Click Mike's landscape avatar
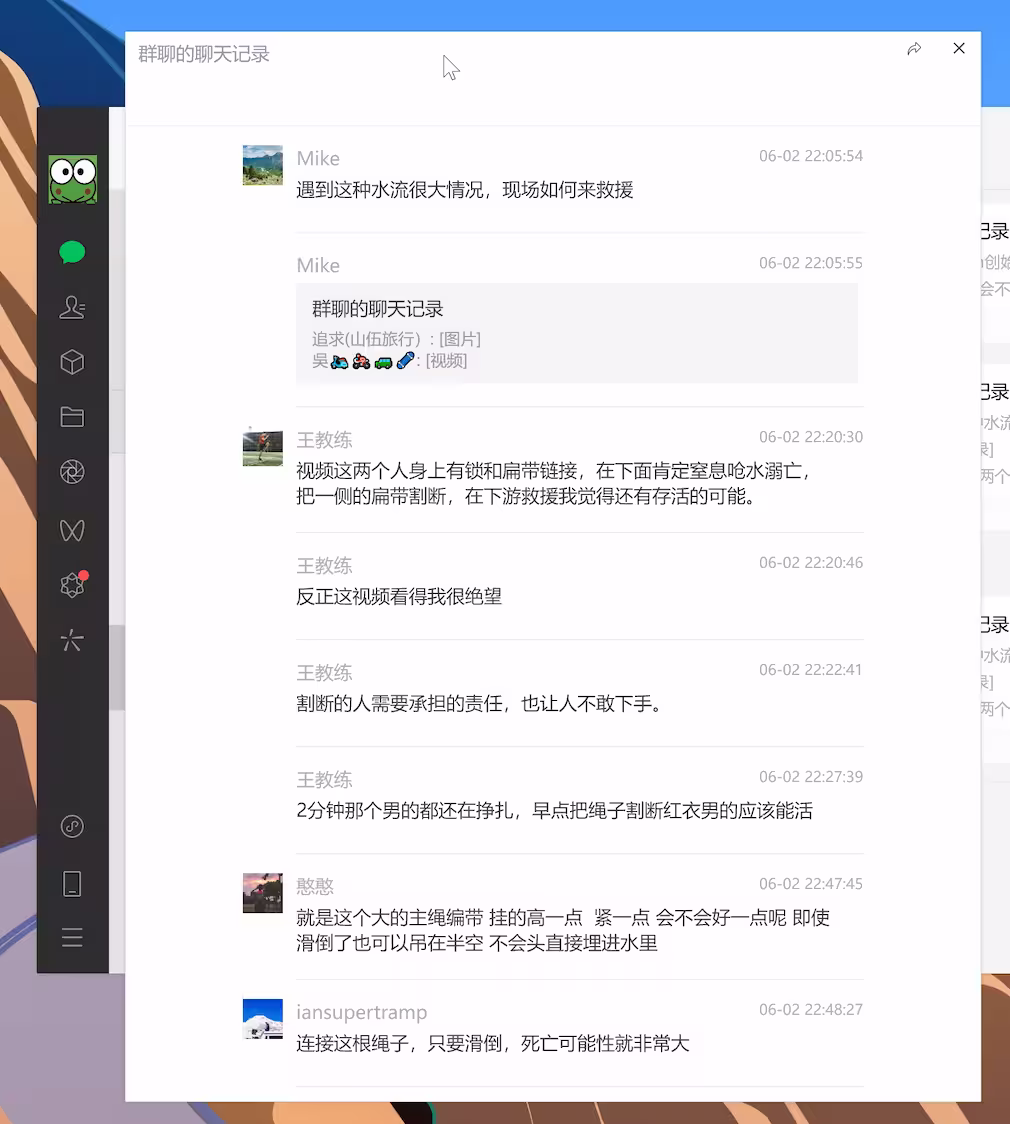Viewport: 1010px width, 1124px height. [262, 165]
